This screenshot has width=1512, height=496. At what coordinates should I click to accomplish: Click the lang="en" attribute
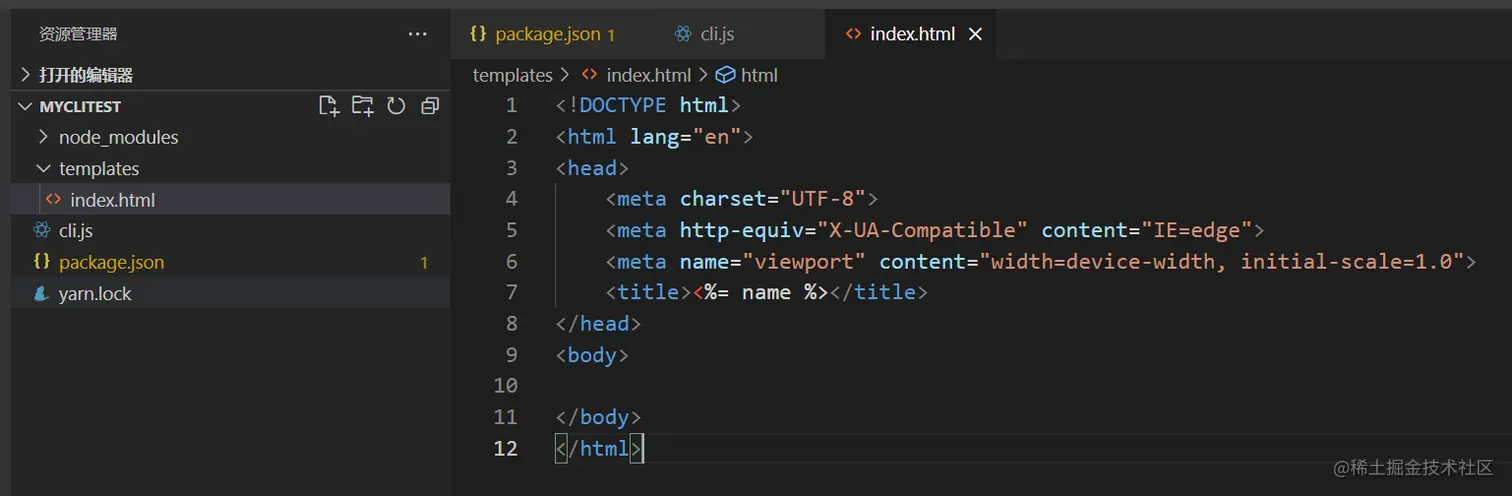685,136
